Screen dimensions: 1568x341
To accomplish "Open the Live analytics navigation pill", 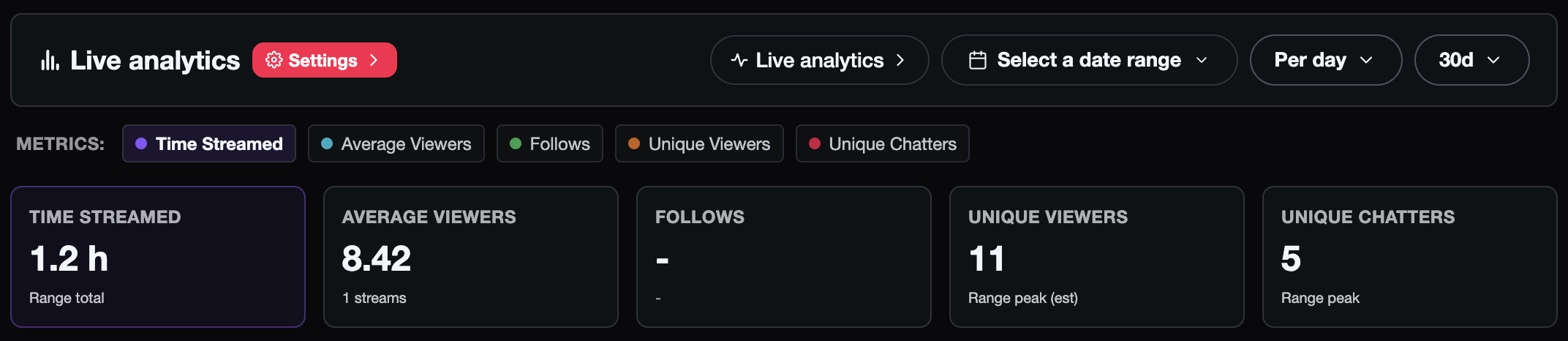I will click(819, 60).
